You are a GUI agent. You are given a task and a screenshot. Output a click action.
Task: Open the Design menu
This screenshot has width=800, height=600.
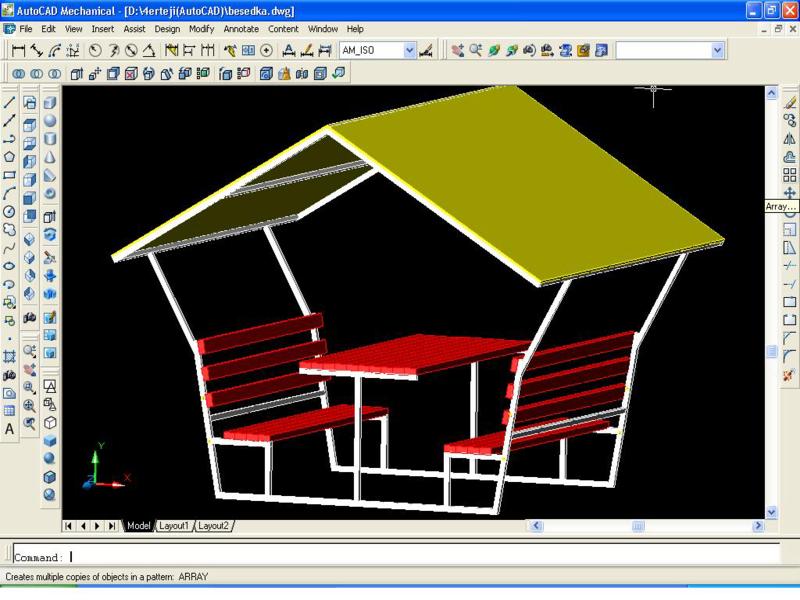pyautogui.click(x=166, y=29)
